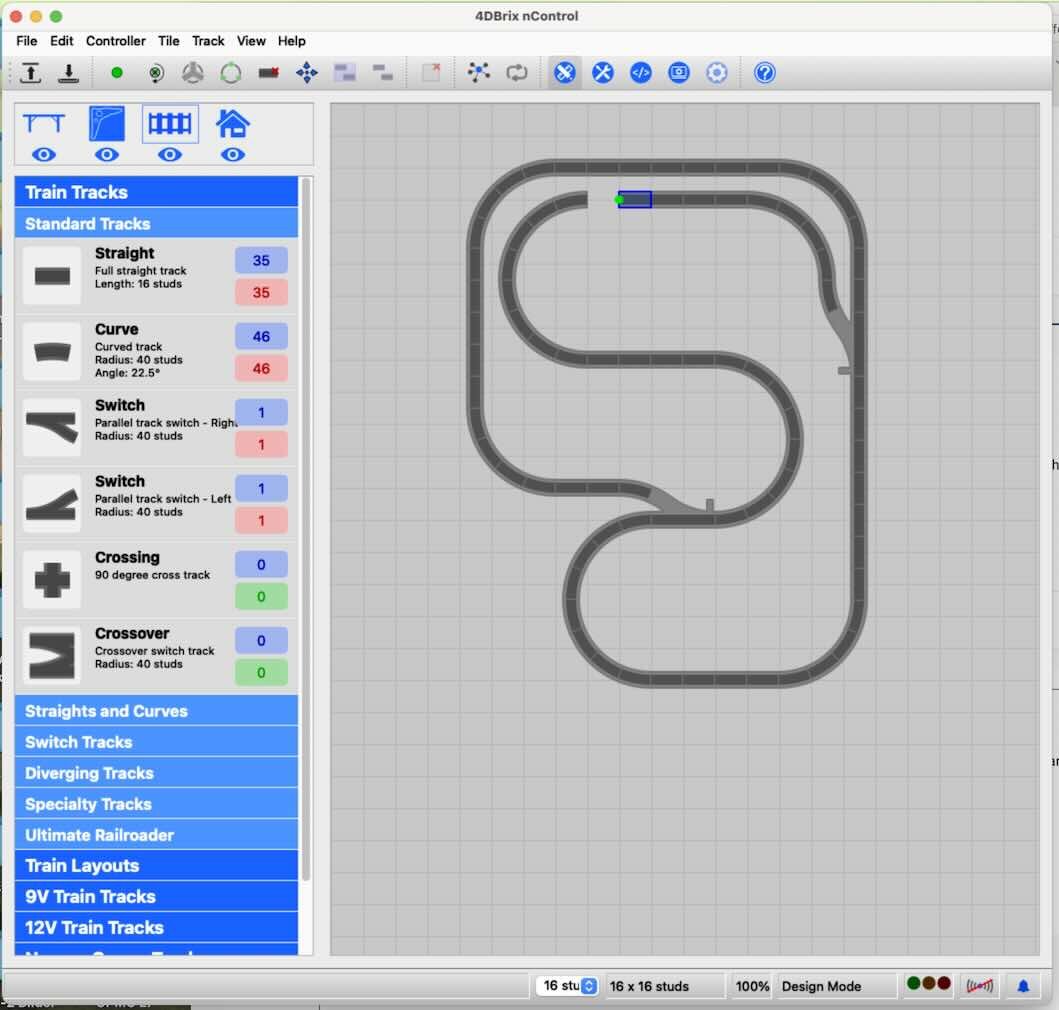Screen dimensions: 1059x1010
Task: Hide the buildings layer via eye icon
Action: click(x=232, y=155)
